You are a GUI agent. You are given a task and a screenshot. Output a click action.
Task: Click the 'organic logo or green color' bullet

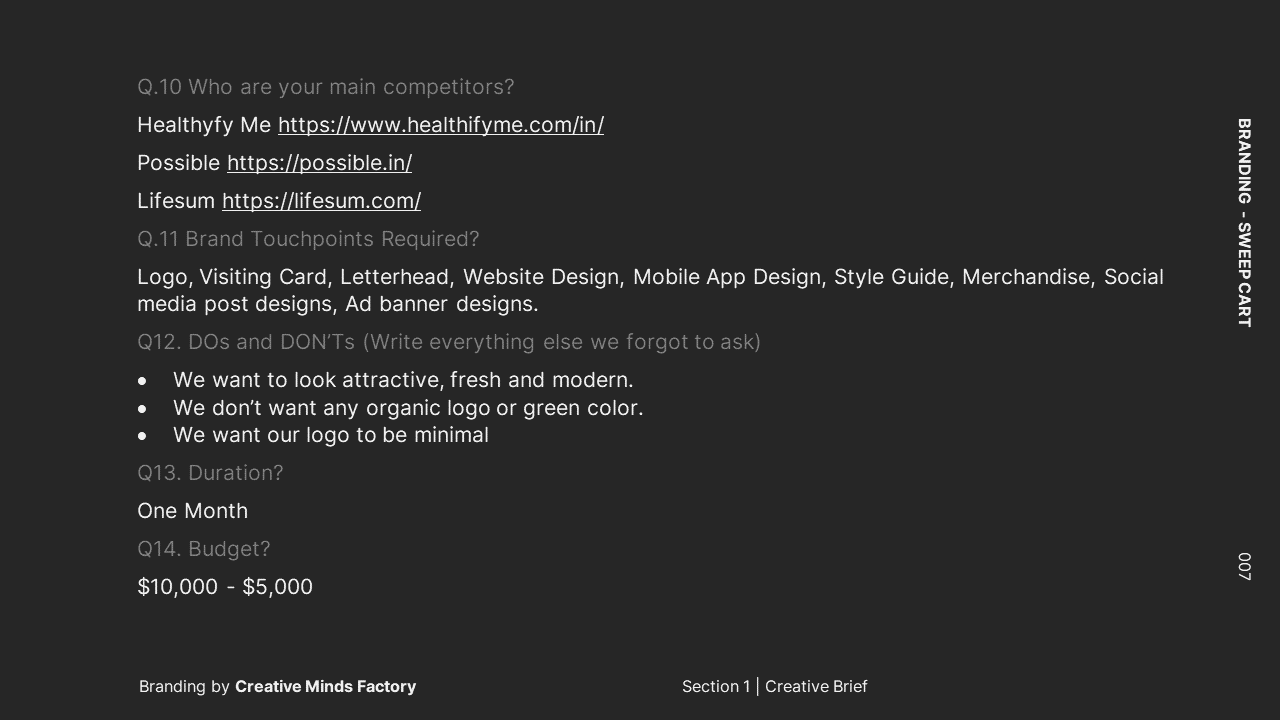click(x=408, y=408)
